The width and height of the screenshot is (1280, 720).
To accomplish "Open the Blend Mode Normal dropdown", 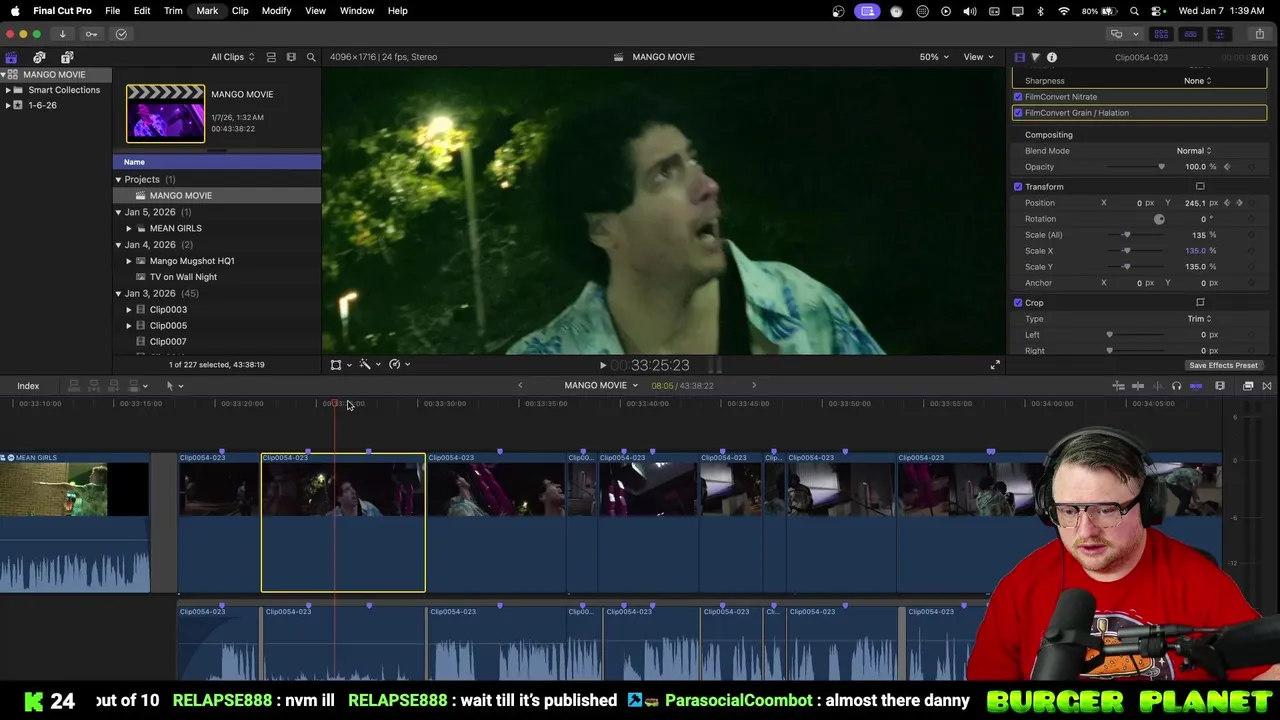I will (1193, 151).
